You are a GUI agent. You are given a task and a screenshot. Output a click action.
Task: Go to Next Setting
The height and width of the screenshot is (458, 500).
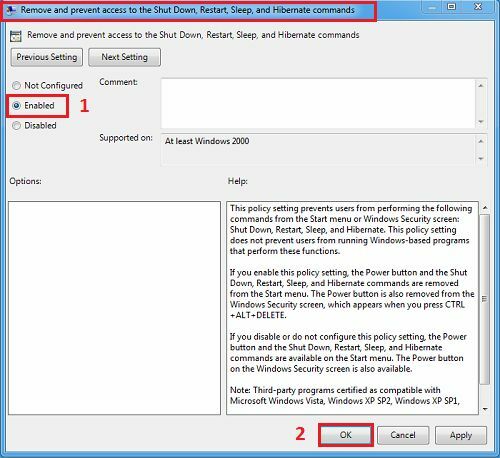pos(124,57)
